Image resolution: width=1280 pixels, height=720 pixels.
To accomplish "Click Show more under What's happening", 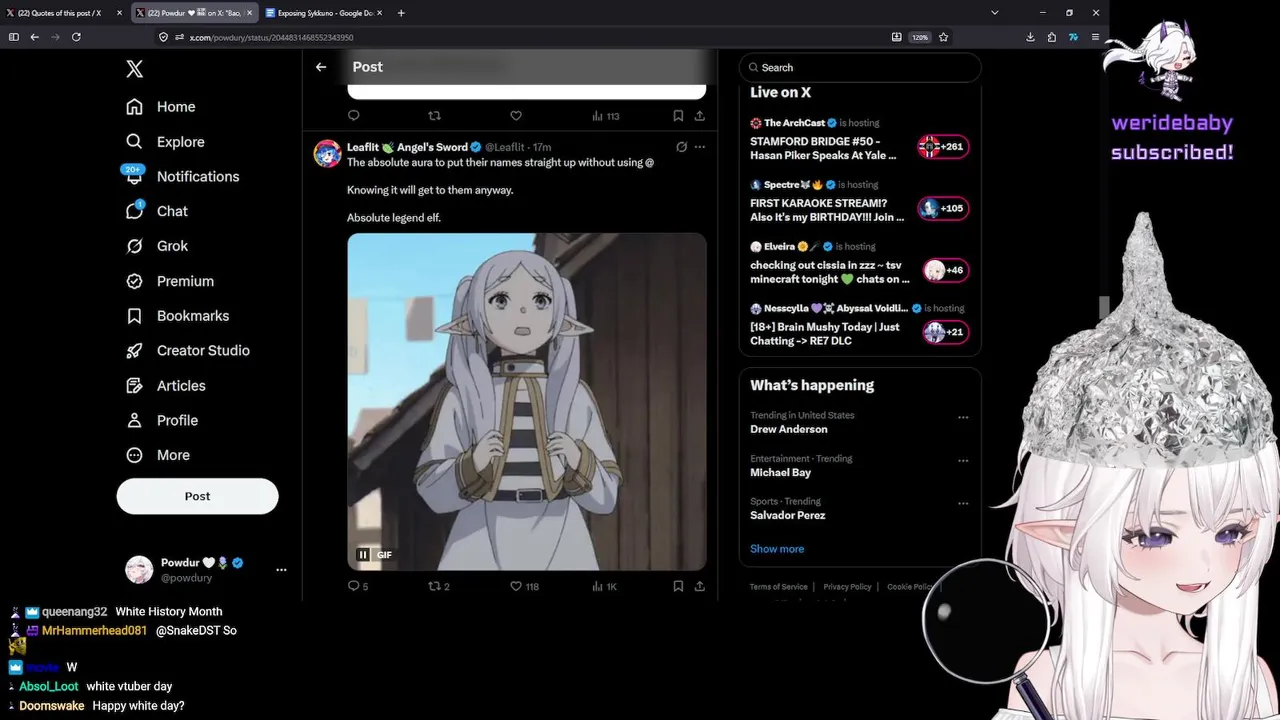I will 777,549.
